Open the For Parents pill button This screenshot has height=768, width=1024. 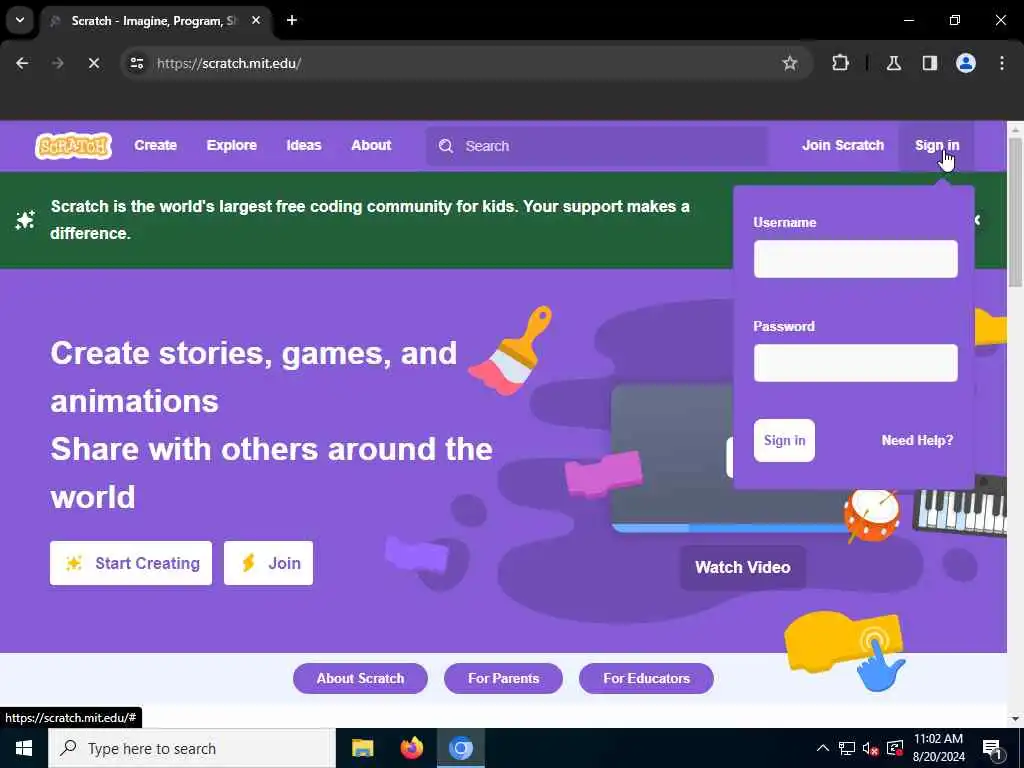[x=503, y=679]
